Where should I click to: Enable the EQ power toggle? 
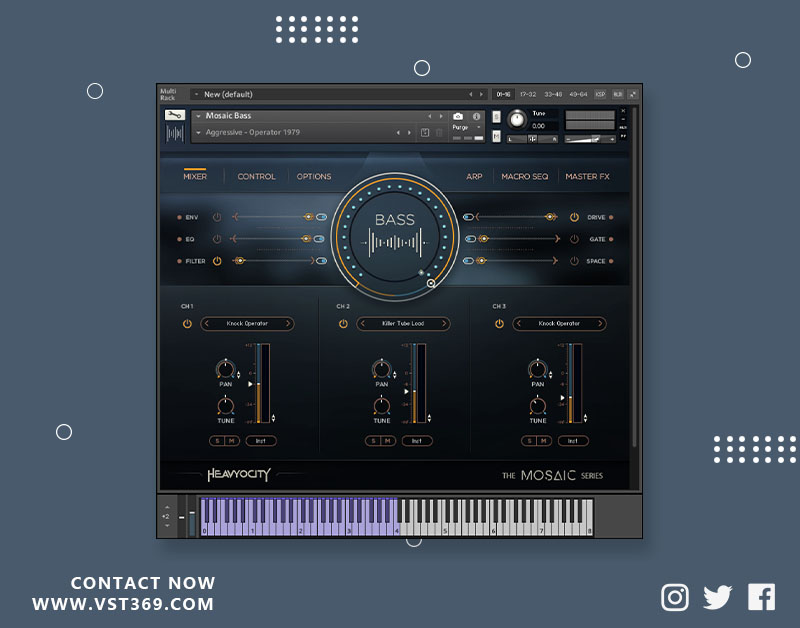(x=217, y=239)
